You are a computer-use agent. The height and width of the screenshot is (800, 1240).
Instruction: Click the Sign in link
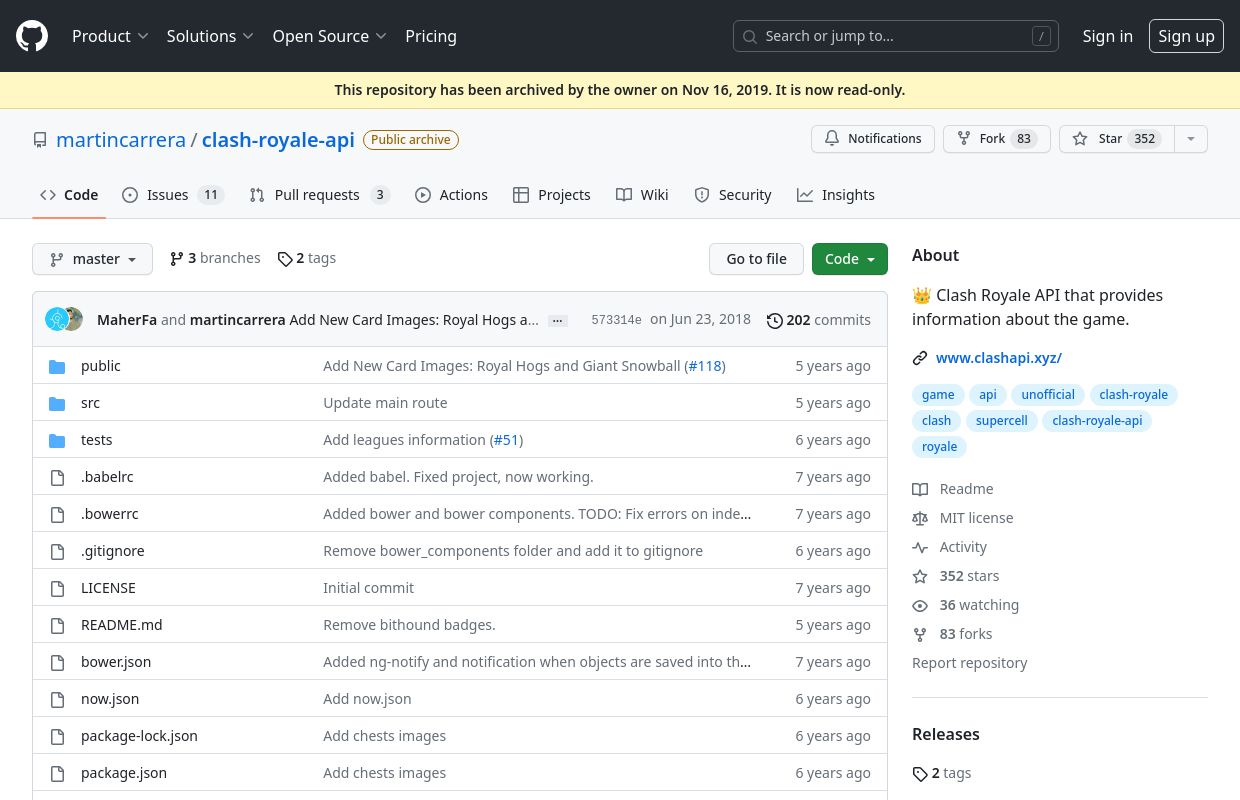pyautogui.click(x=1108, y=36)
